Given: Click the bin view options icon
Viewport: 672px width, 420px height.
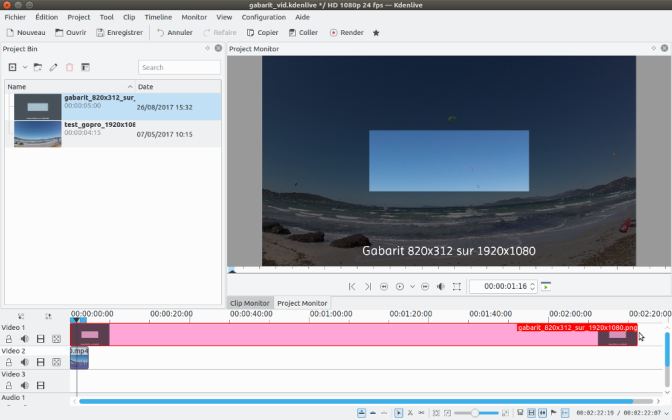Looking at the screenshot, I should coord(85,67).
